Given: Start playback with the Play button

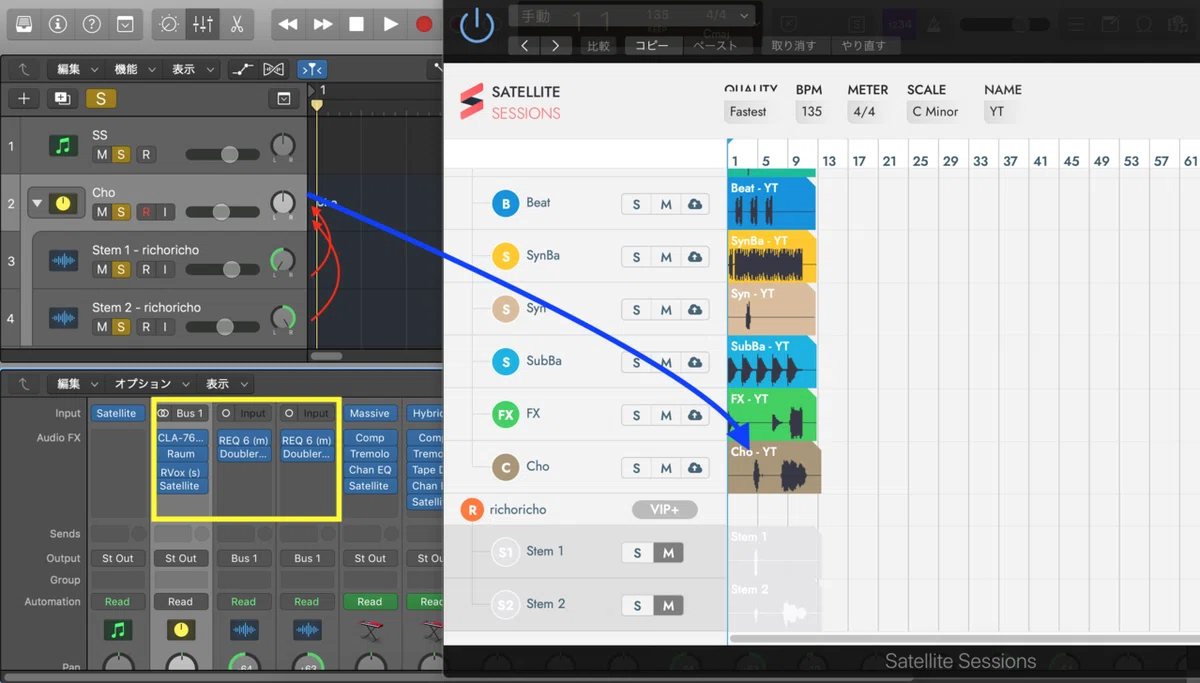Looking at the screenshot, I should point(390,24).
